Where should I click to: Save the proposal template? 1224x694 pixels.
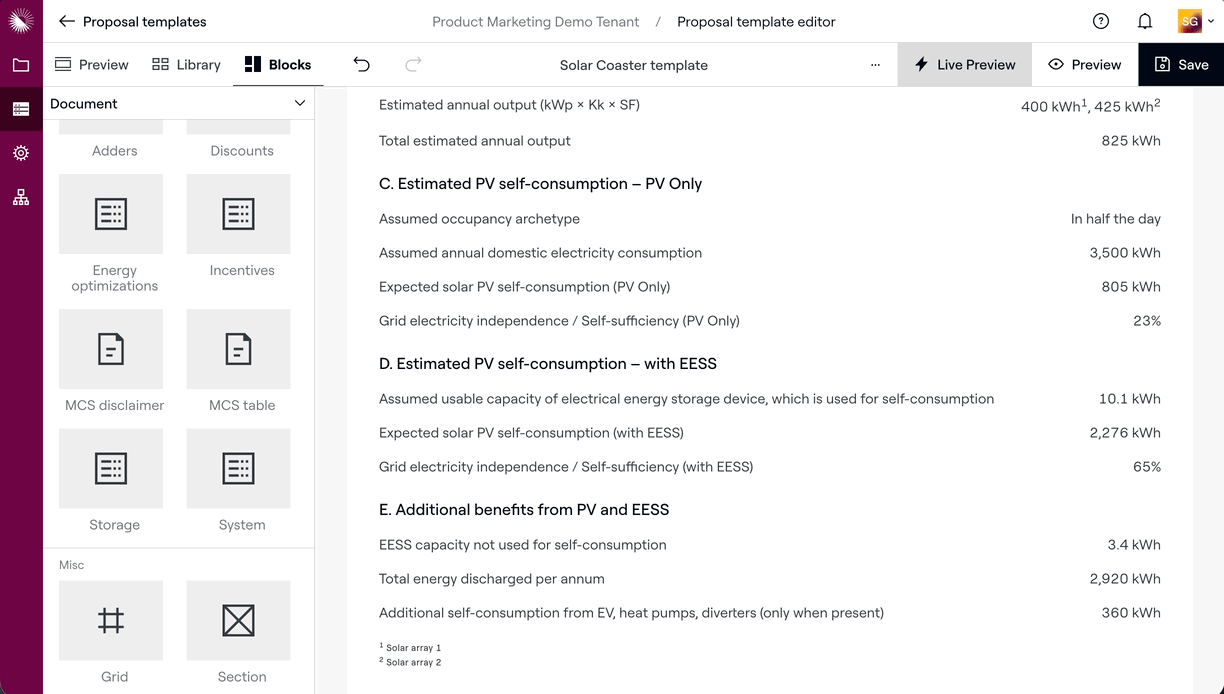click(1181, 65)
